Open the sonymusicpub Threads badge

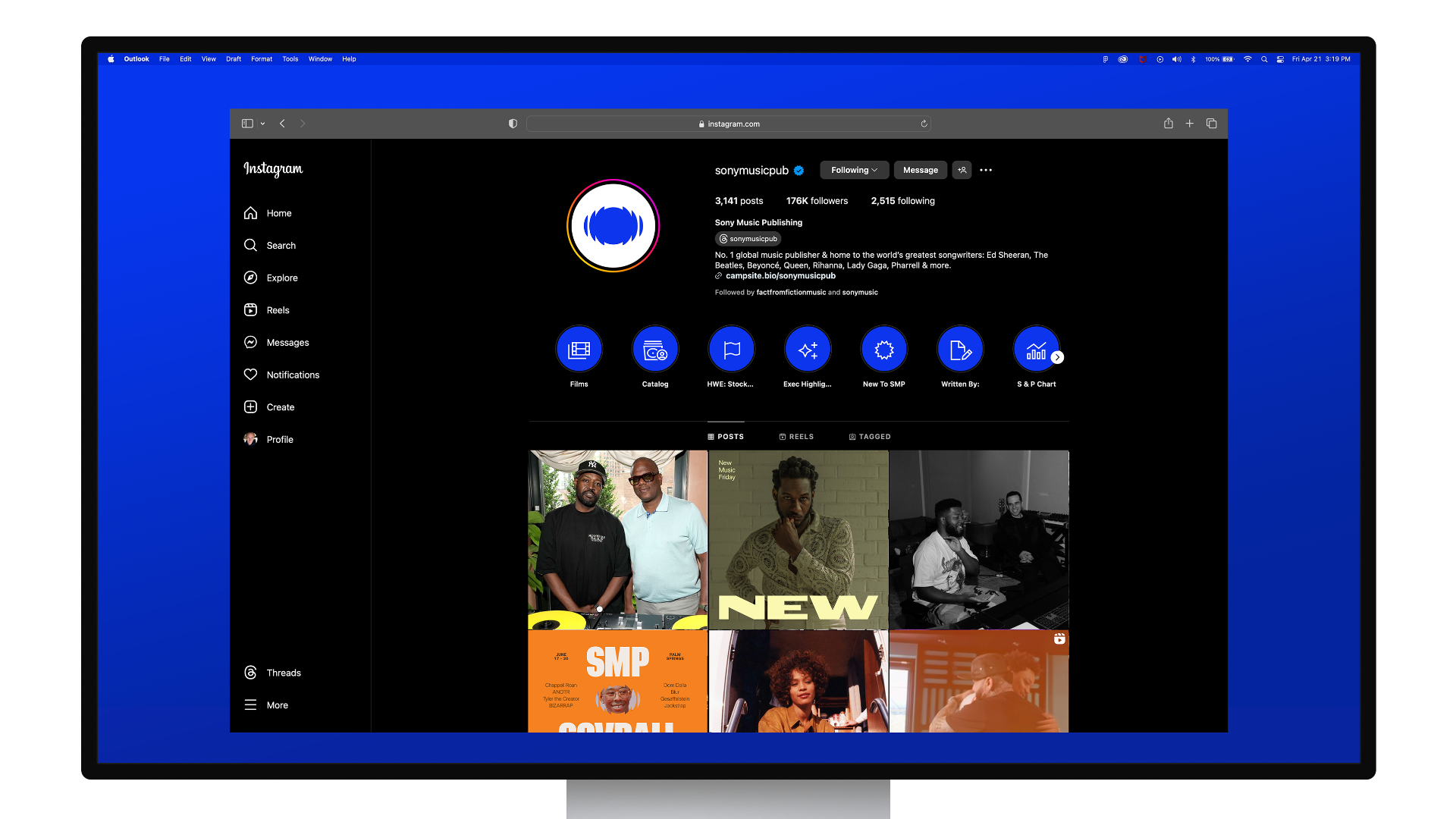748,239
